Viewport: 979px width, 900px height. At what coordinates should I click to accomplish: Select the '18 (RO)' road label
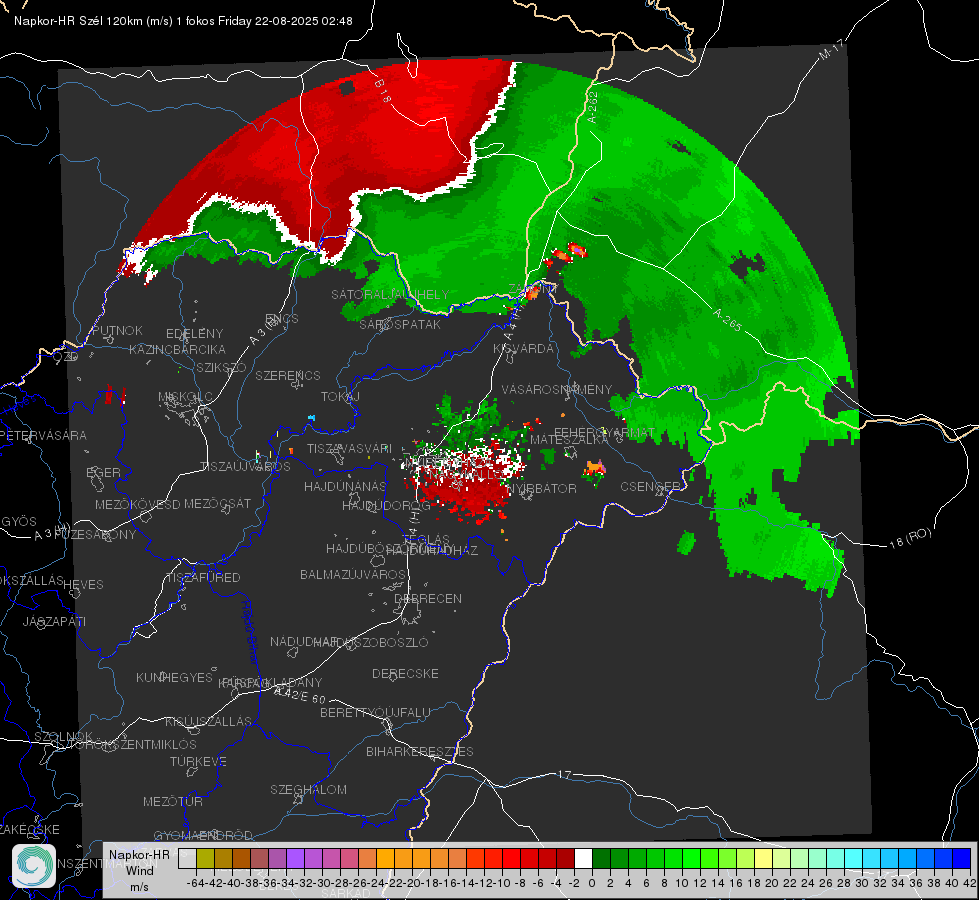pos(910,538)
